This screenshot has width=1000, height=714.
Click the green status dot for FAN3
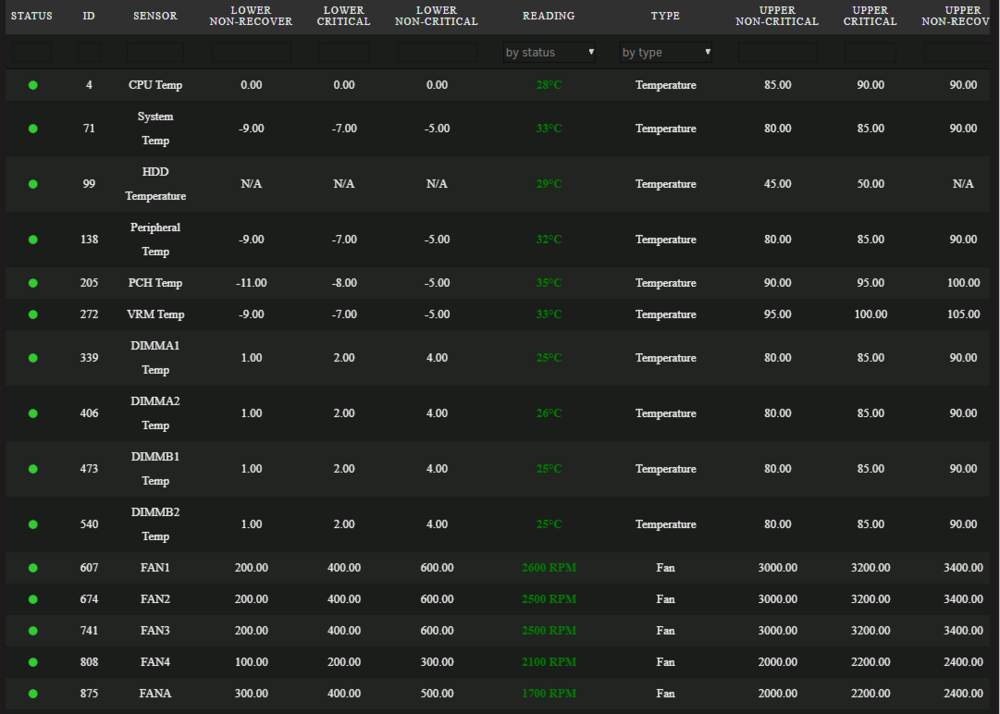[33, 630]
